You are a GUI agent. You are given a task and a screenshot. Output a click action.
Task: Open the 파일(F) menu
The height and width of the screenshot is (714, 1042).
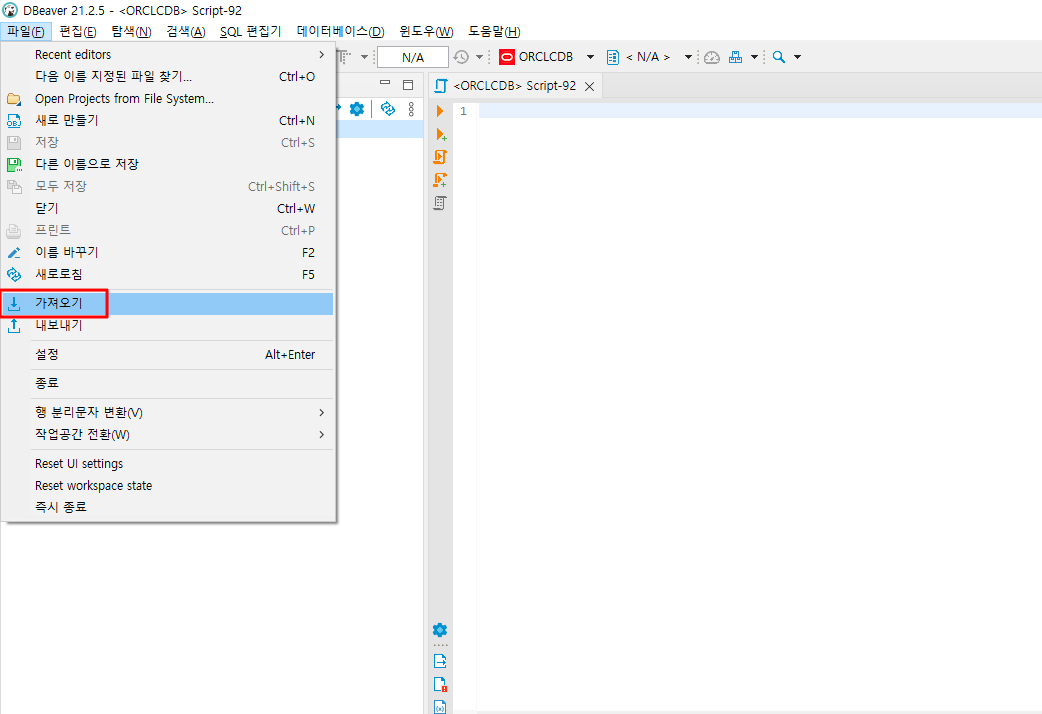coord(26,31)
